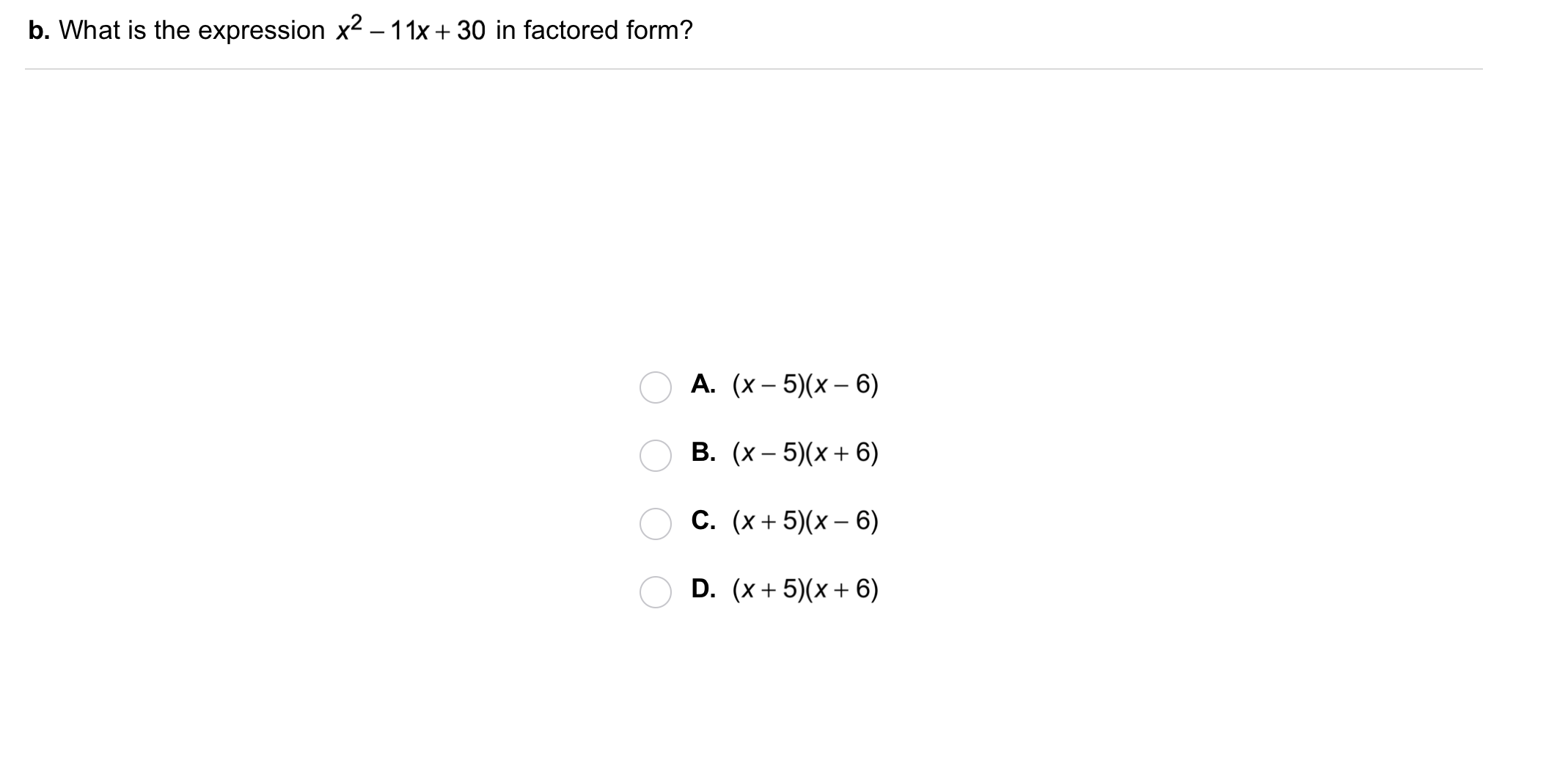Viewport: 1568px width, 772px height.
Task: Click the constant 30 in the question
Action: coord(471,31)
